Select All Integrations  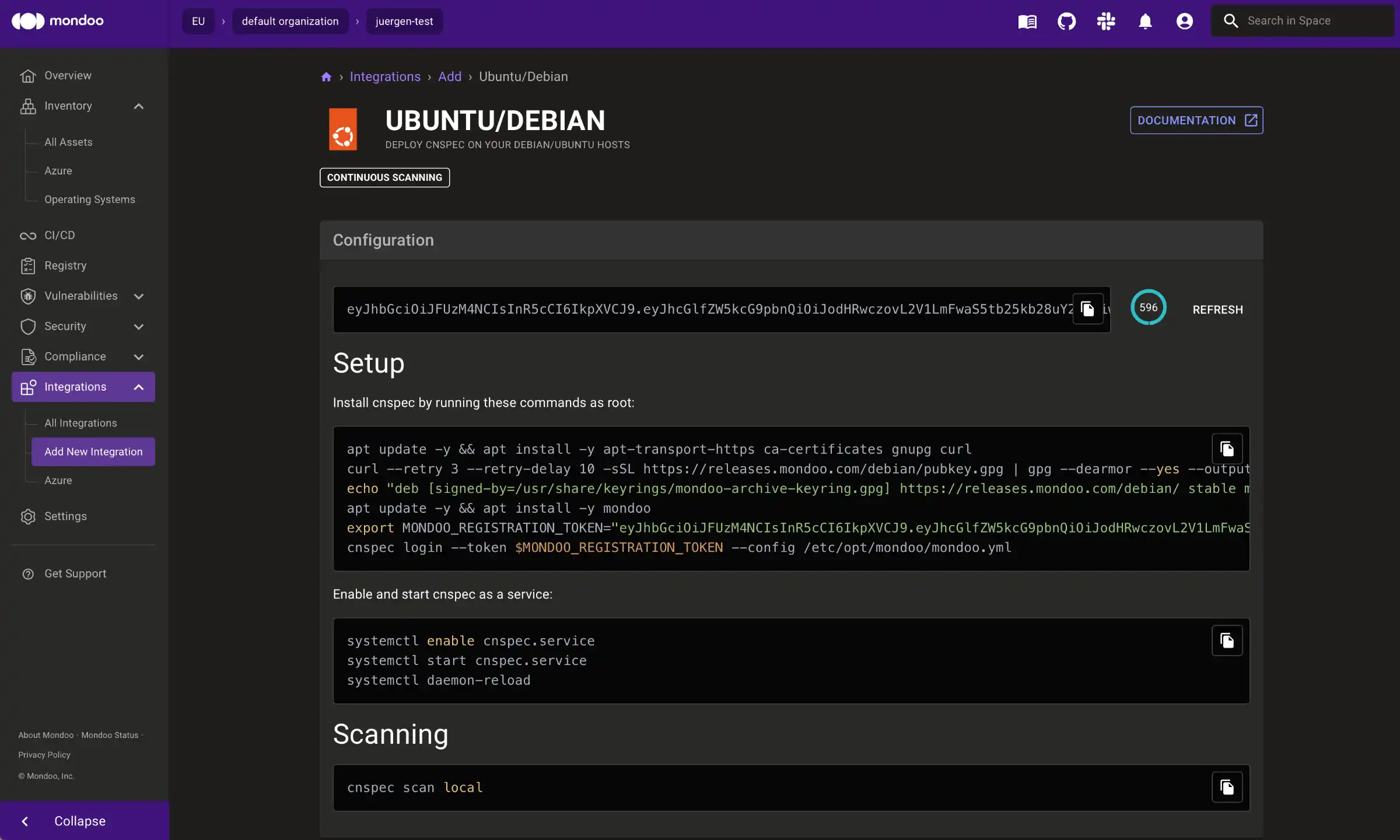(x=80, y=423)
